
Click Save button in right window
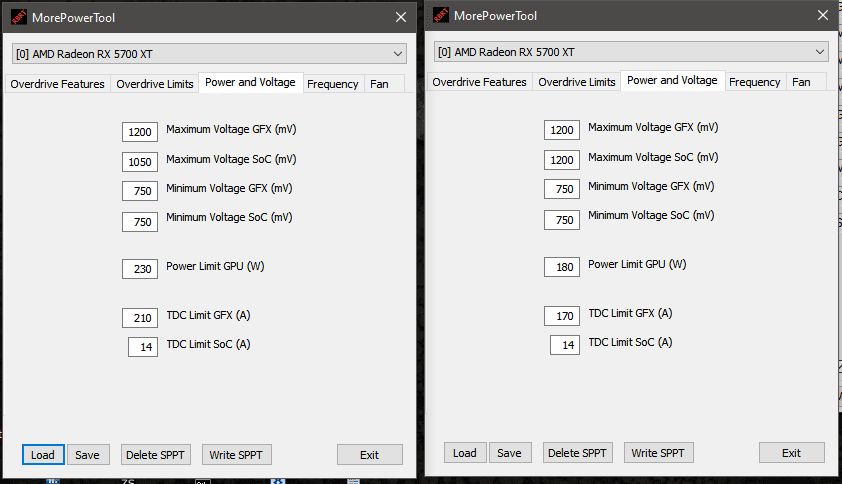point(510,452)
